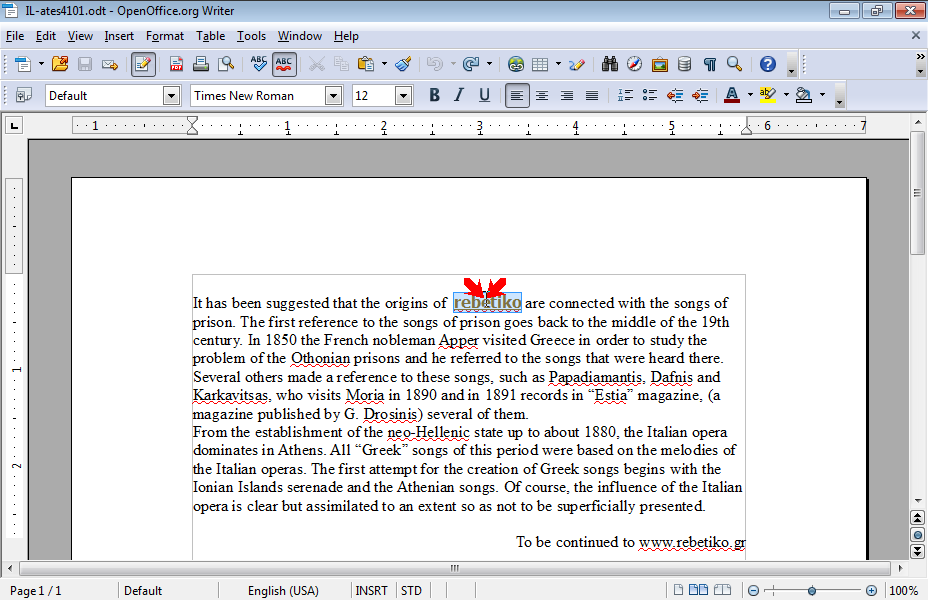The width and height of the screenshot is (928, 600).
Task: Open Highlighting color dropdown arrow
Action: (786, 95)
